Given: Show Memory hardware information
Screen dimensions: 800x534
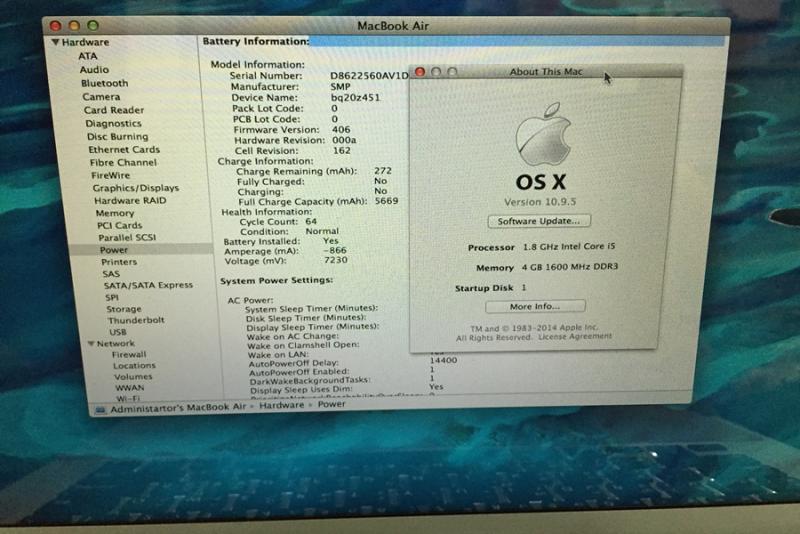Looking at the screenshot, I should click(x=115, y=213).
